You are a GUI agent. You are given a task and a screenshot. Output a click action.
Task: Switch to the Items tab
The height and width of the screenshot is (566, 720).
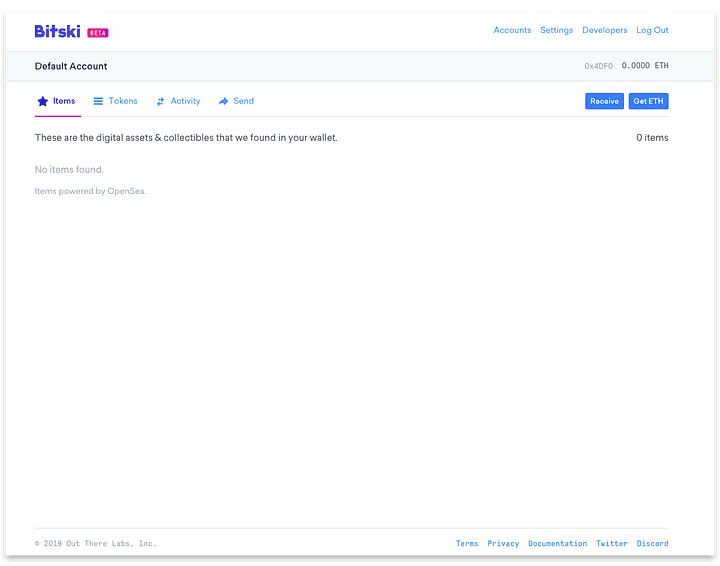(x=57, y=101)
